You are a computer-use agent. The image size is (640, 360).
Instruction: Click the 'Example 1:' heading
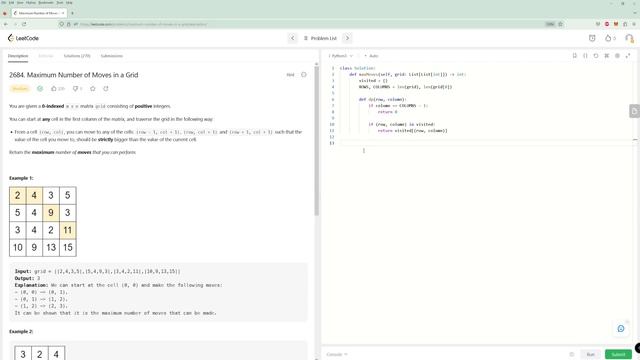click(x=21, y=178)
